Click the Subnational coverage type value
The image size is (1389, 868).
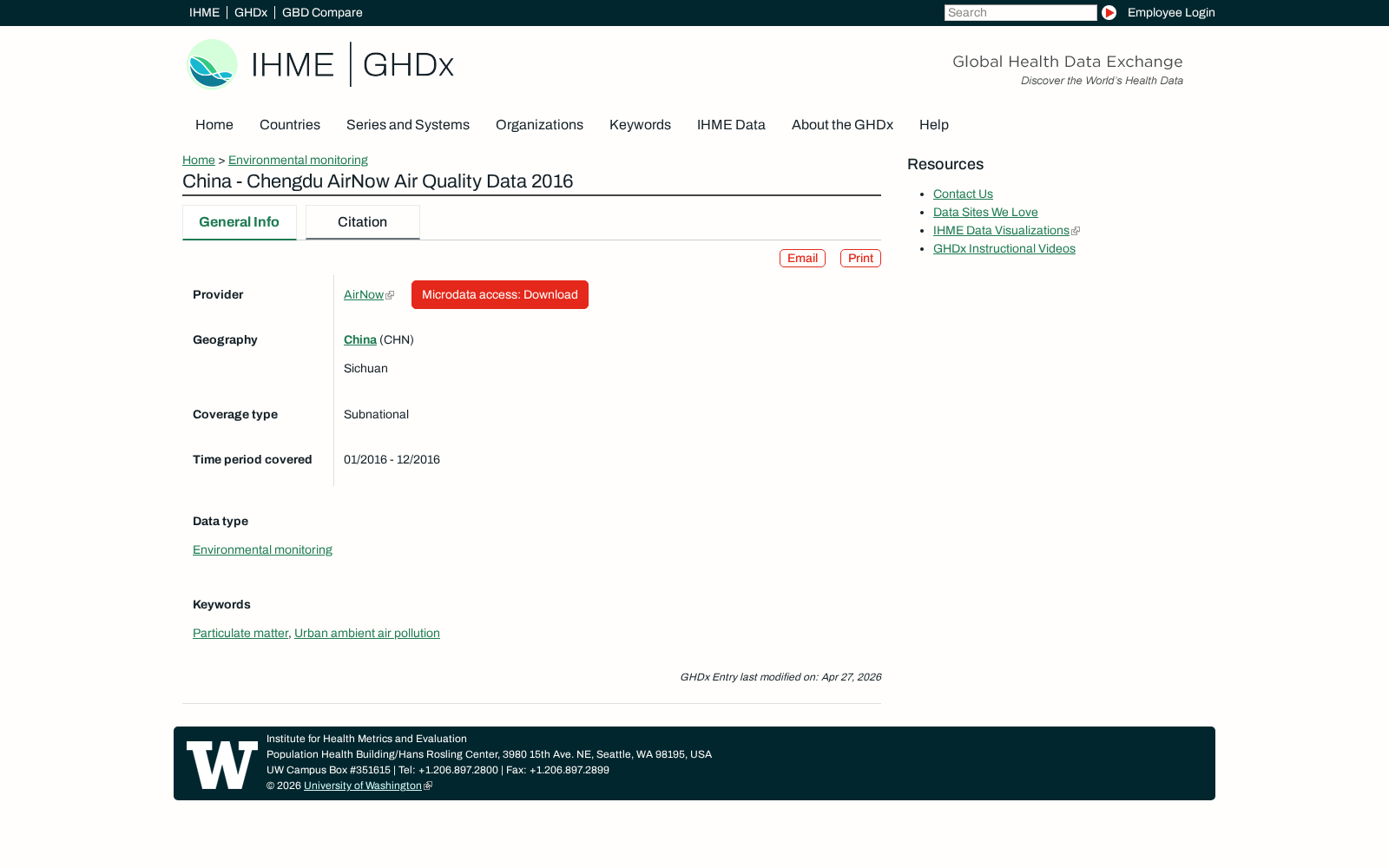(376, 415)
